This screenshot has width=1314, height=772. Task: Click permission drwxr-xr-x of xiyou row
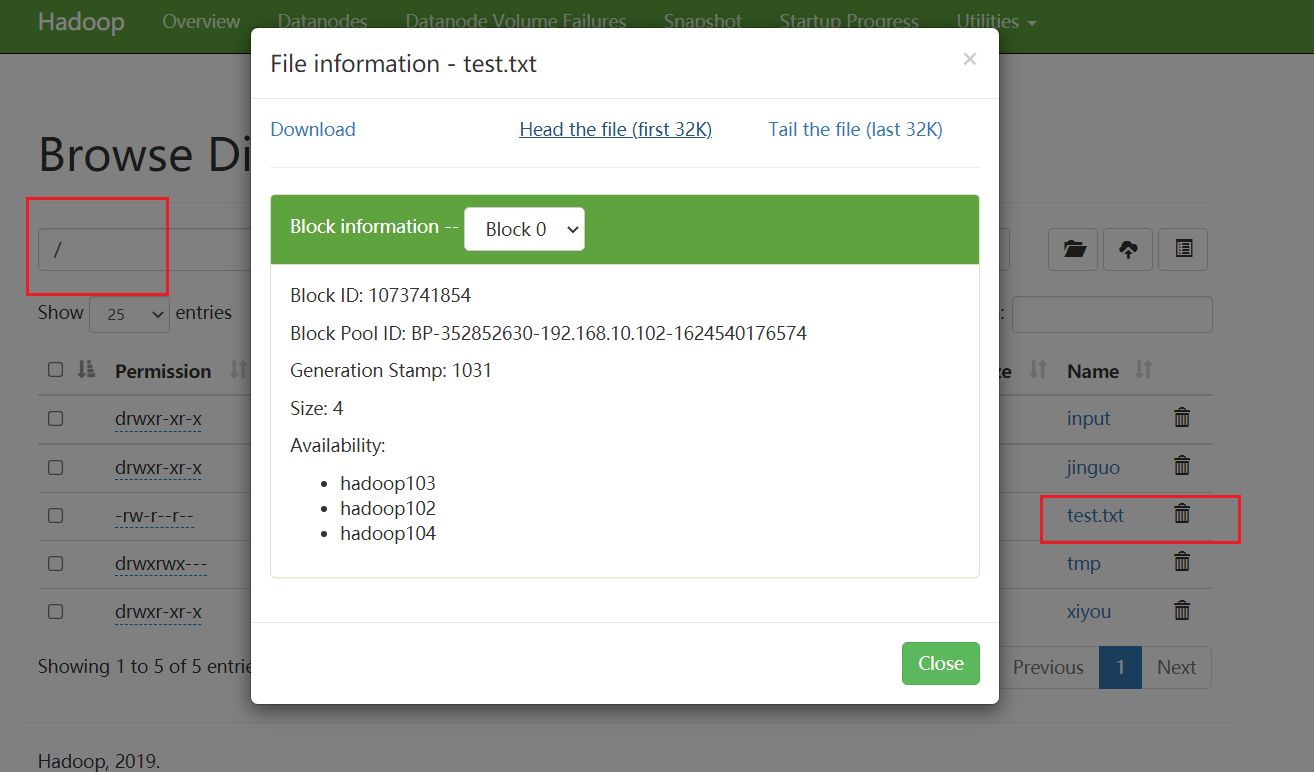click(x=158, y=611)
